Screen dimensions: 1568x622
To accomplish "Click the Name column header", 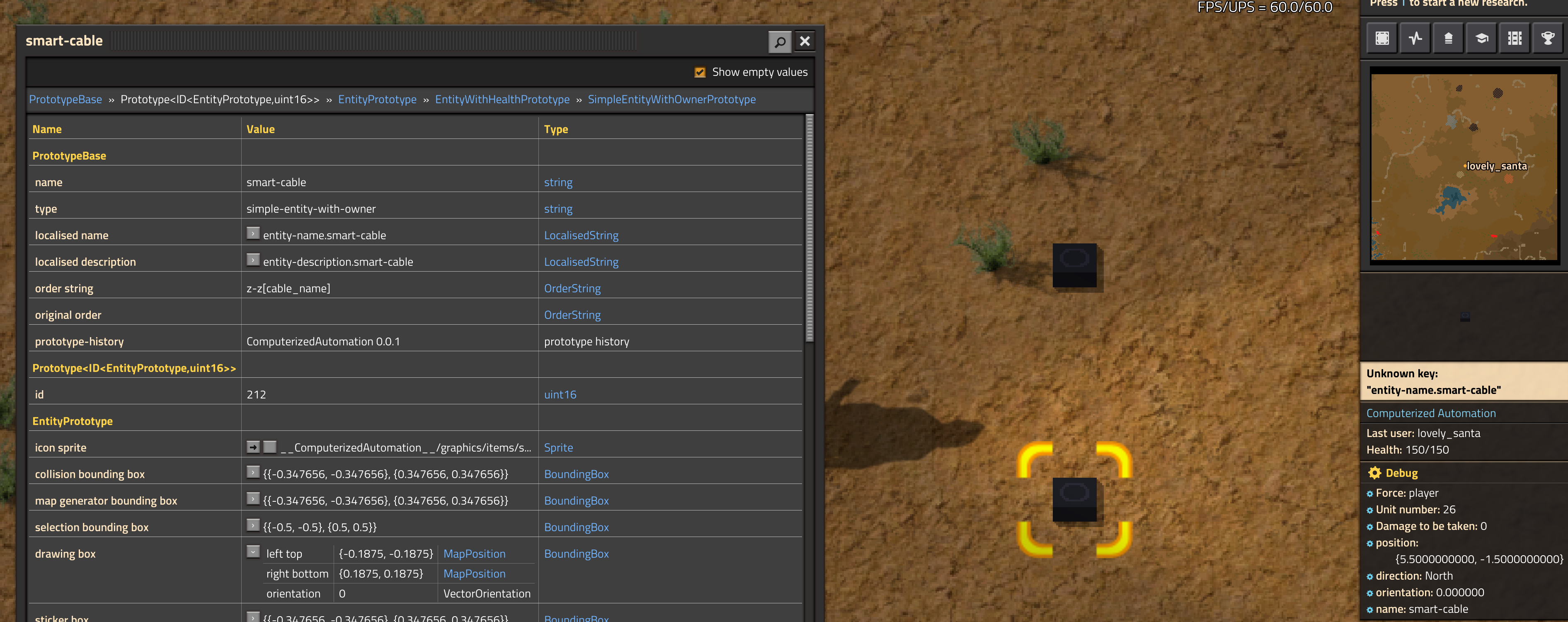I will click(x=47, y=129).
